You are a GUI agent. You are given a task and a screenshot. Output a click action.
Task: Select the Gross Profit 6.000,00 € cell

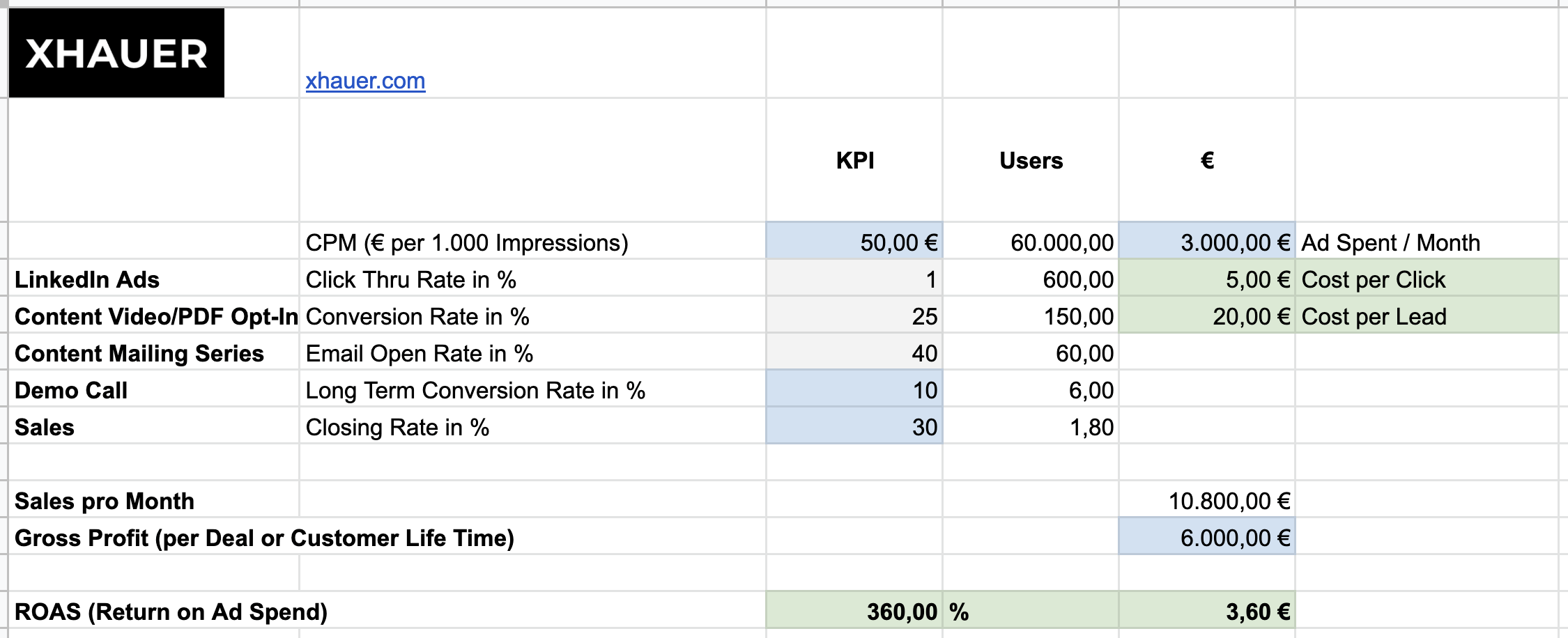[1207, 536]
